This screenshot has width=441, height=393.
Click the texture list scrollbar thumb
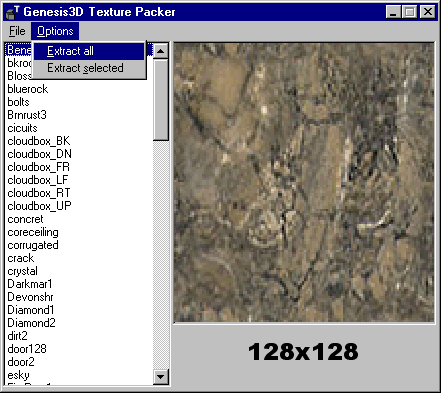[161, 99]
